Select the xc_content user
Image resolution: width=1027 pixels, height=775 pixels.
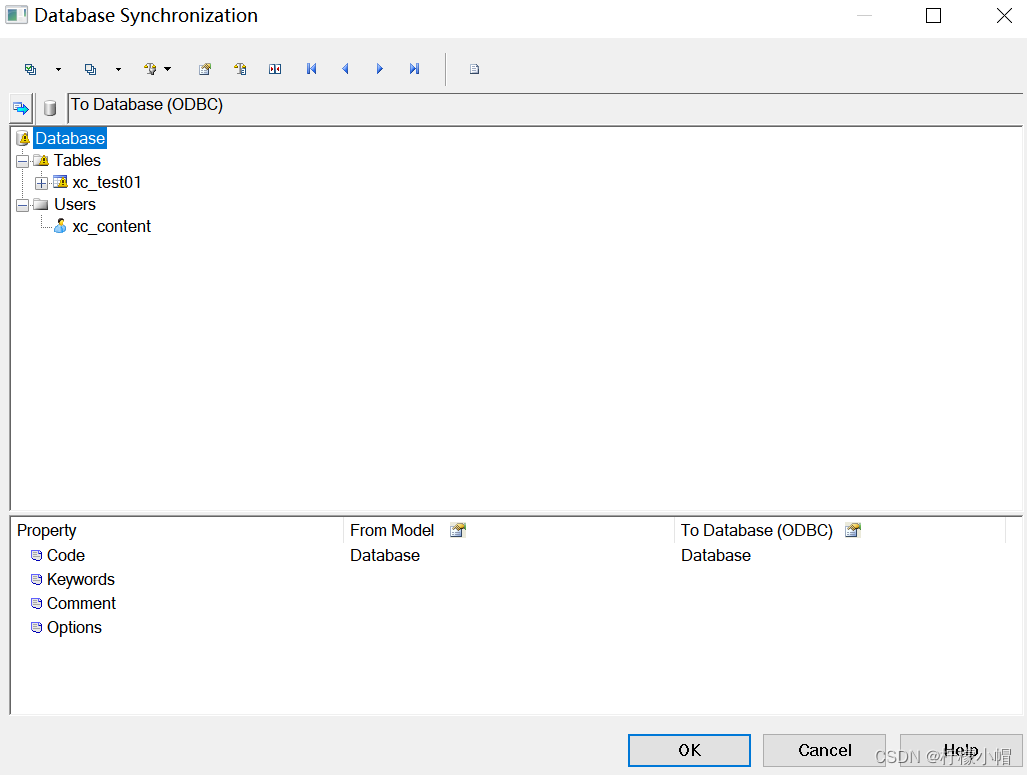tap(111, 227)
